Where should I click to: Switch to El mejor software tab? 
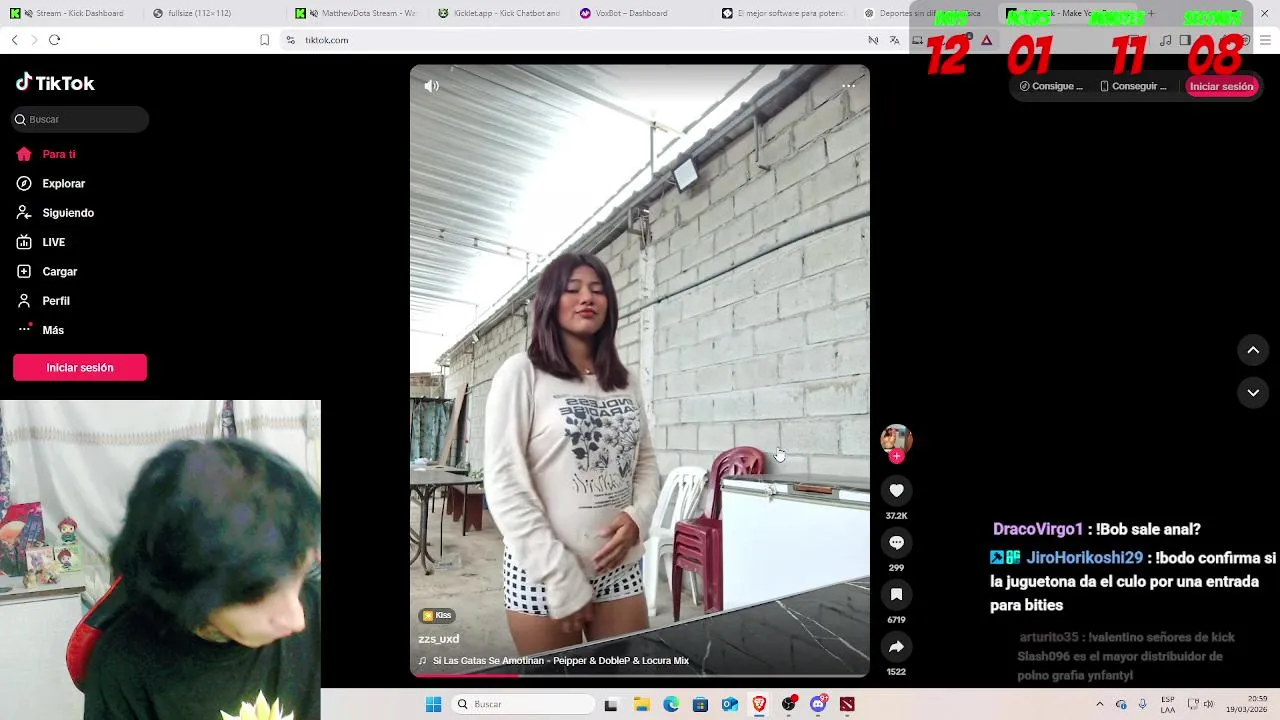pyautogui.click(x=785, y=13)
